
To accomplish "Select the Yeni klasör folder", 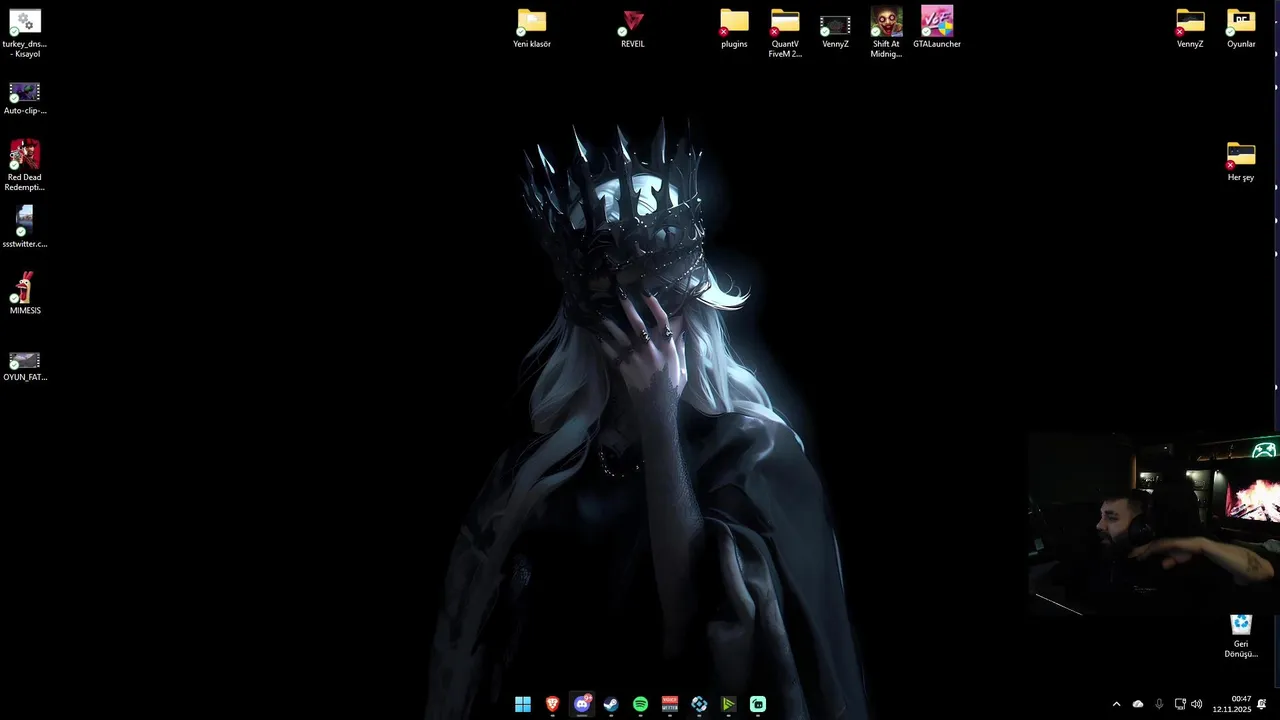I will pos(532,29).
